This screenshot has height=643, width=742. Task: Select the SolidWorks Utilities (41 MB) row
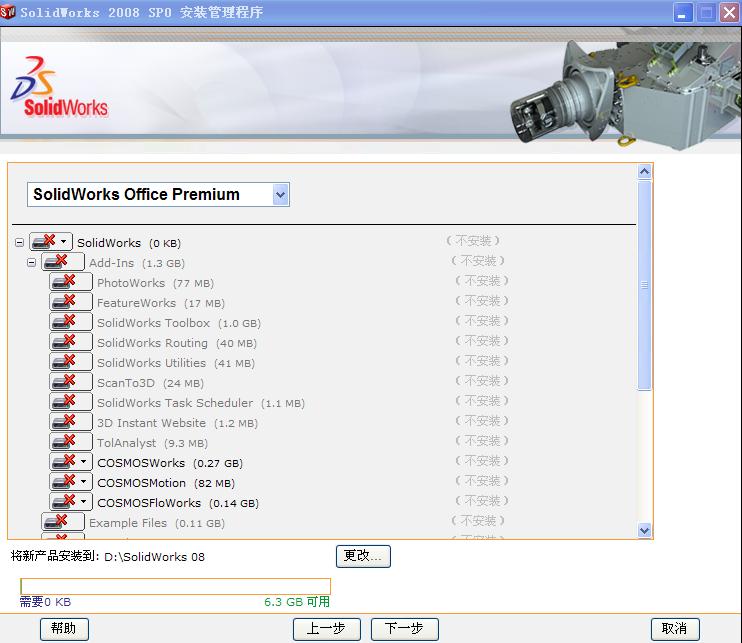click(x=176, y=363)
